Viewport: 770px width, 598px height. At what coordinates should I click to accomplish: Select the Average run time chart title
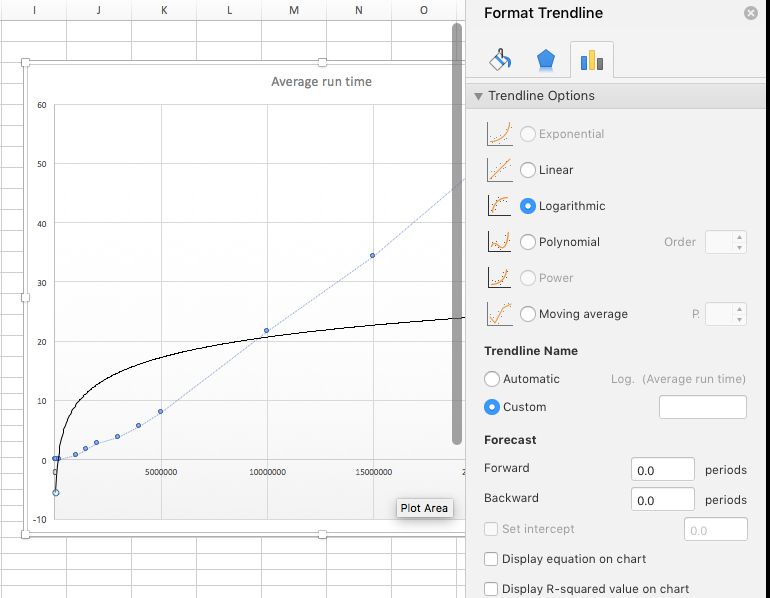click(x=322, y=82)
